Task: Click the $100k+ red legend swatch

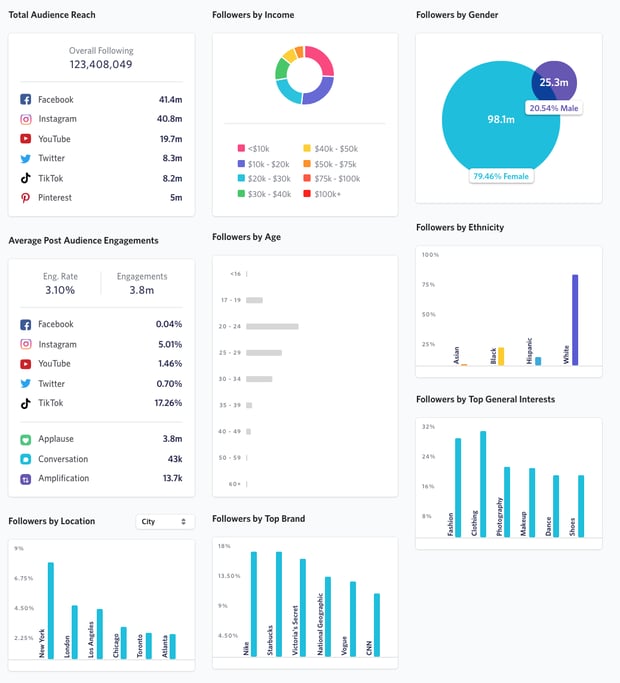Action: point(307,193)
